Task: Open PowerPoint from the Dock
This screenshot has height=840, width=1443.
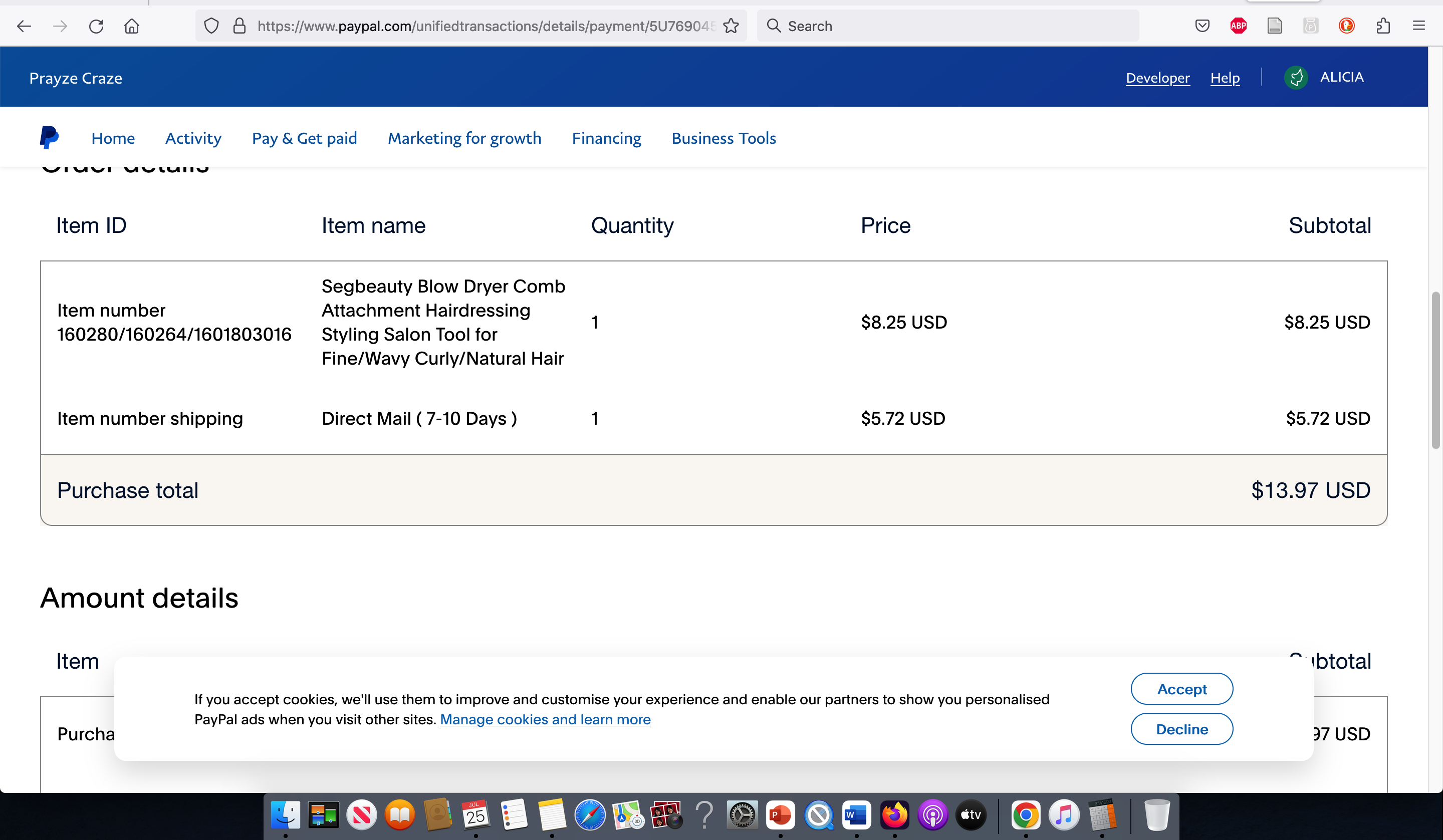Action: coord(780,815)
